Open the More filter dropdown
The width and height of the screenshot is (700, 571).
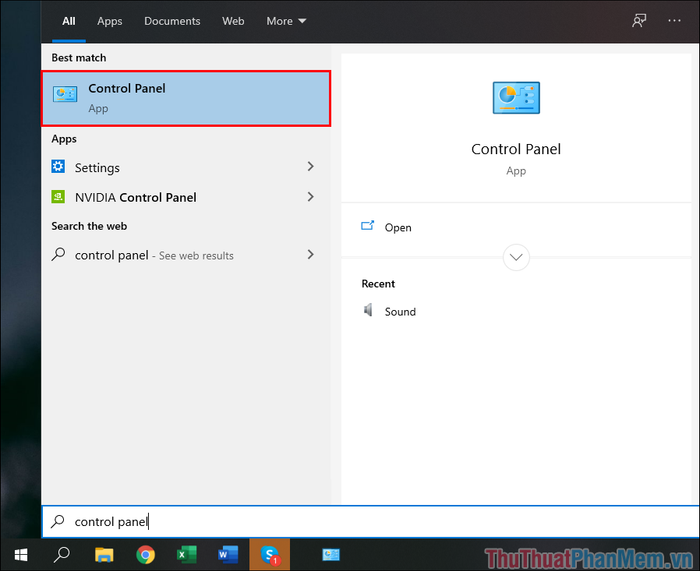pyautogui.click(x=286, y=21)
